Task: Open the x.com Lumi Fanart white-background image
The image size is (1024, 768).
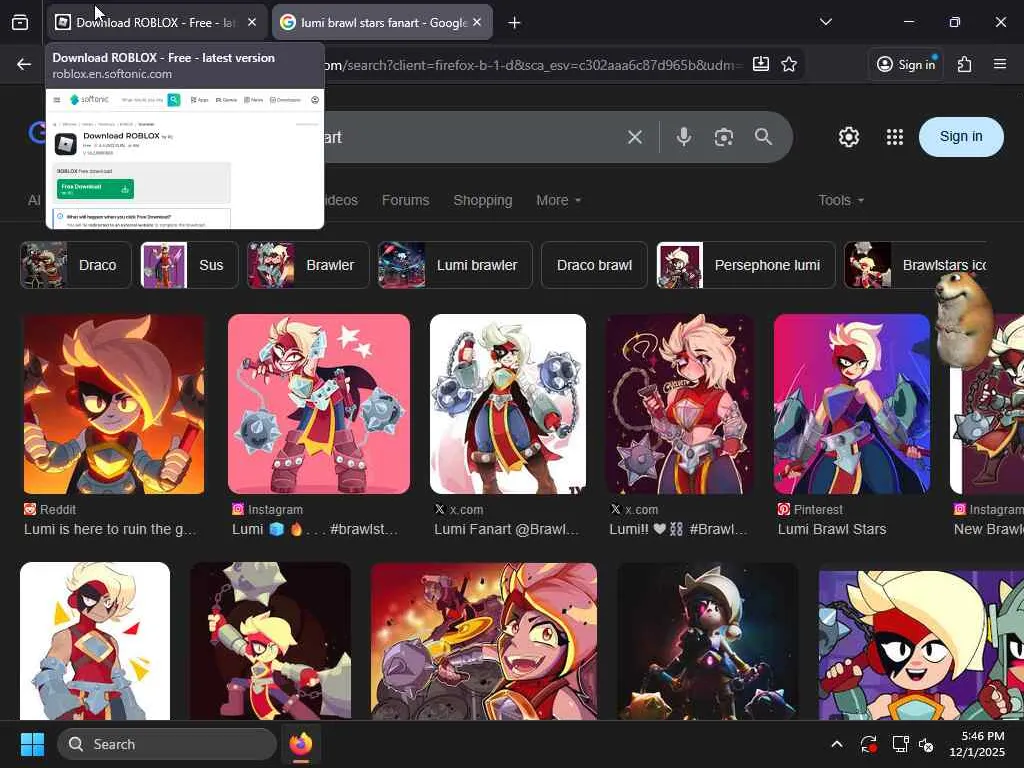Action: click(x=508, y=404)
